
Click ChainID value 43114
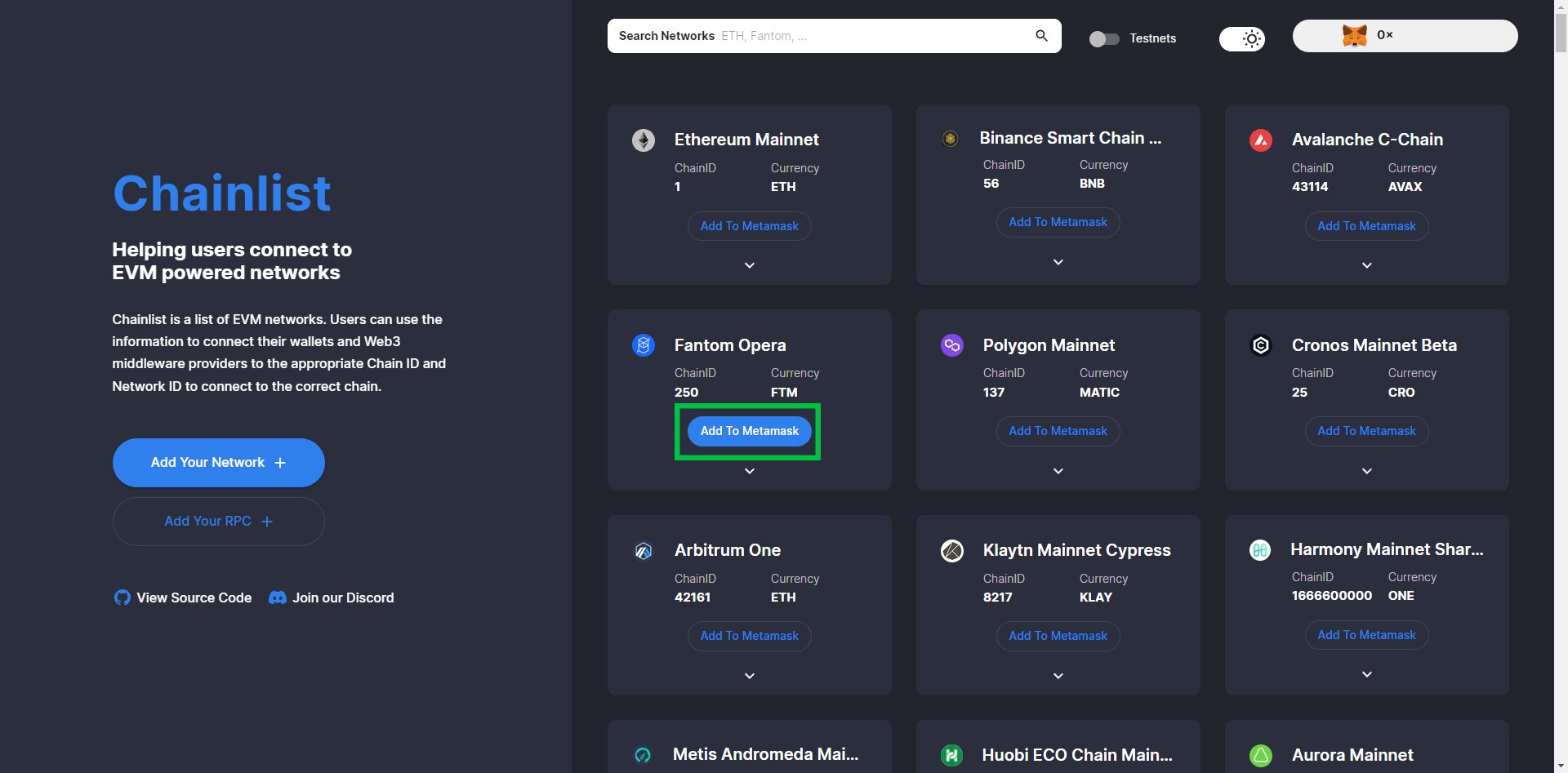pos(1310,187)
